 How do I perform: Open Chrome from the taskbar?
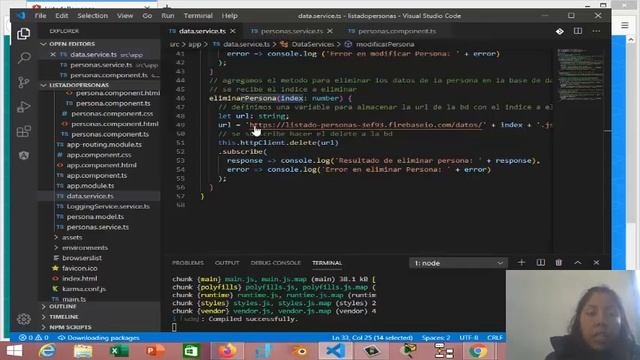pos(478,351)
